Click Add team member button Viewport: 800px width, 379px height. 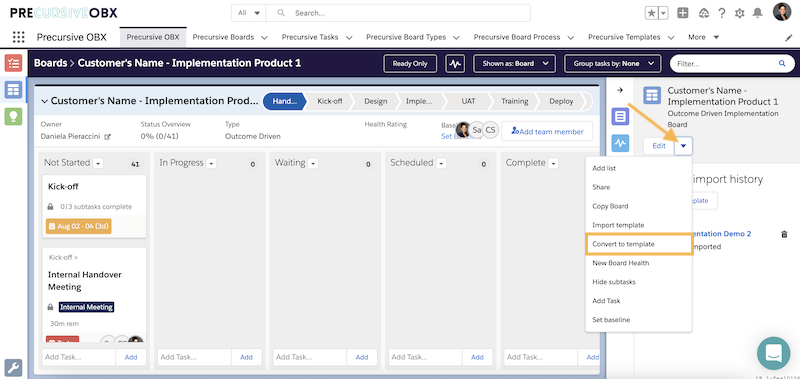[x=547, y=131]
